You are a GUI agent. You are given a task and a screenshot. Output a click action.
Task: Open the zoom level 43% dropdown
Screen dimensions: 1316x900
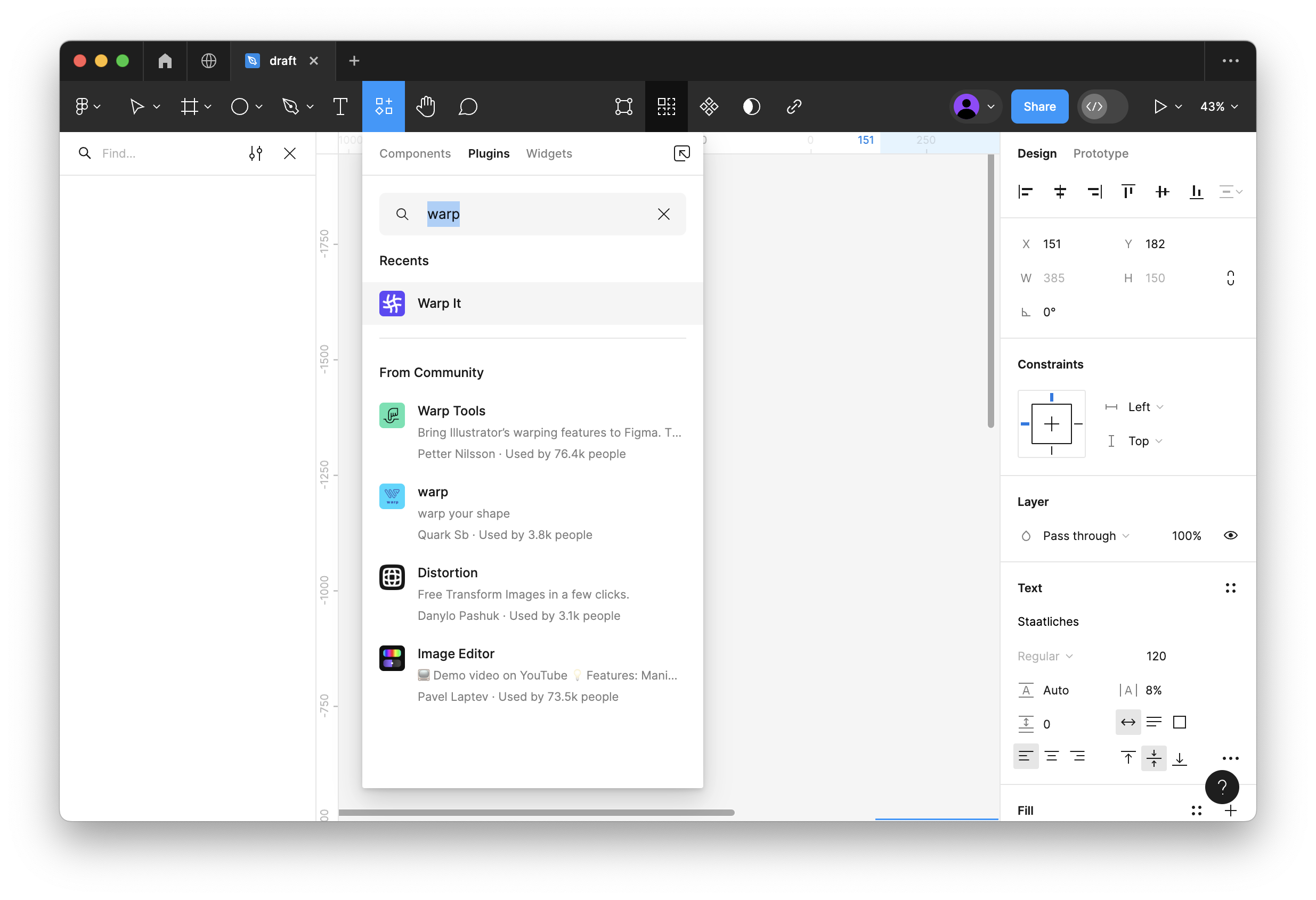(1218, 107)
